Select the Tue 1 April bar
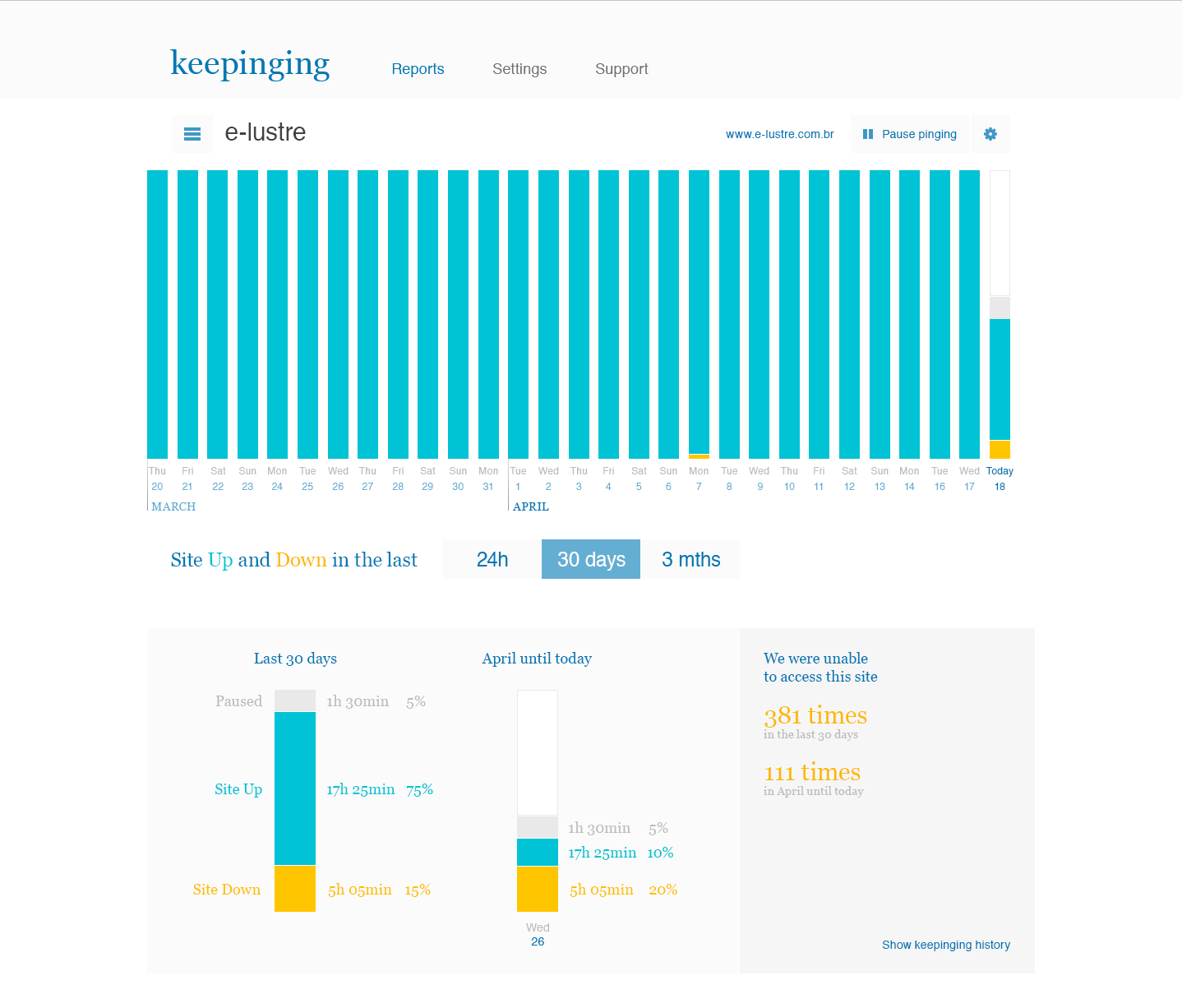This screenshot has height=1008, width=1182. (x=518, y=314)
